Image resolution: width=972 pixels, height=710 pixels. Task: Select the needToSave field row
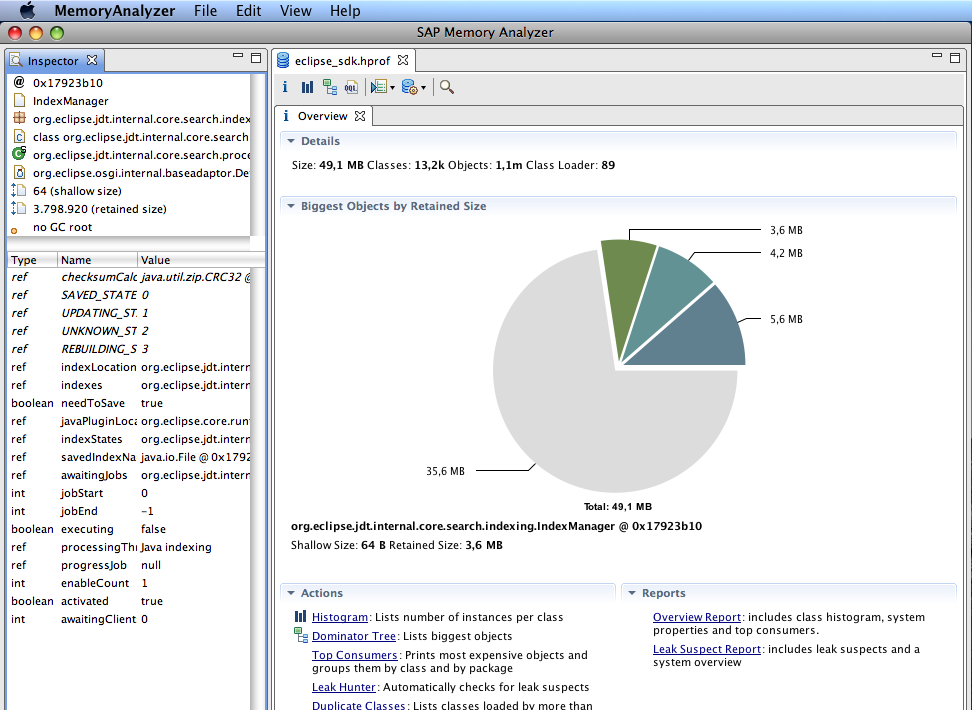click(129, 403)
